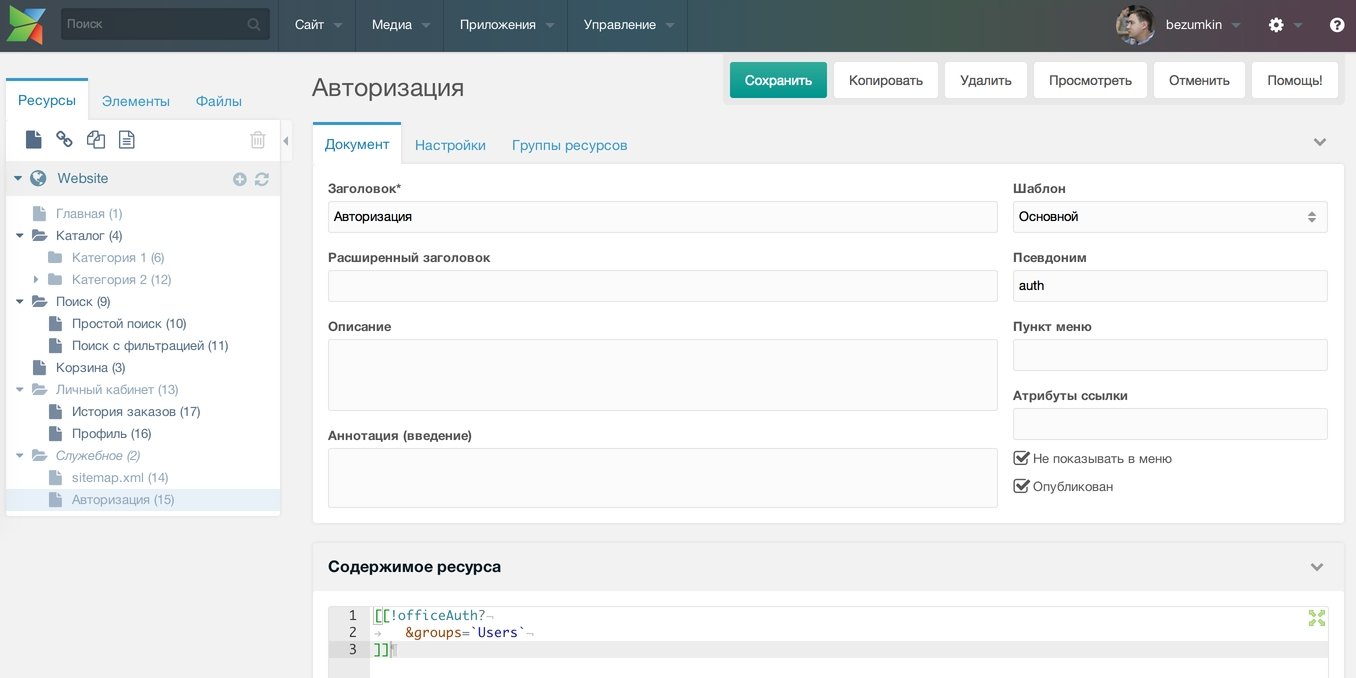Refresh the Website resource tree

(262, 179)
